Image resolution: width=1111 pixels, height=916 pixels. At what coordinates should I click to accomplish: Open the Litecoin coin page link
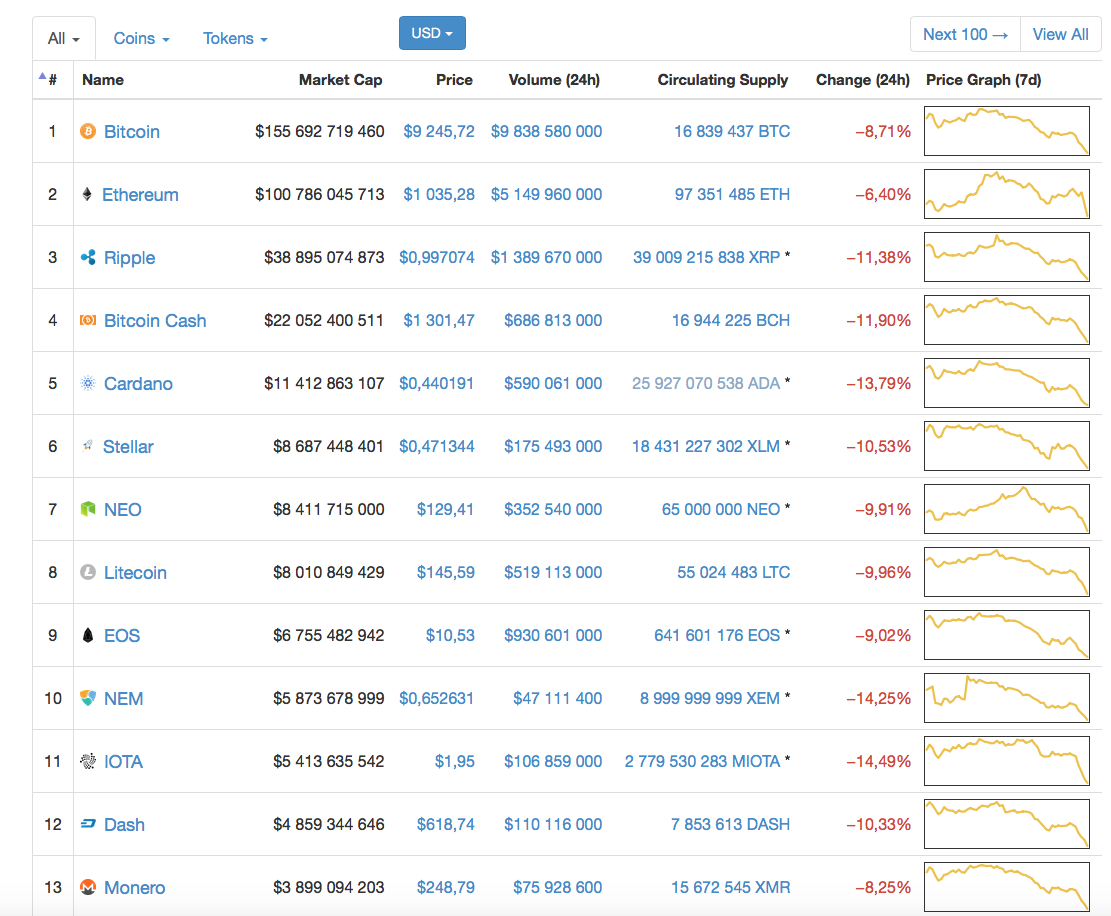(135, 573)
